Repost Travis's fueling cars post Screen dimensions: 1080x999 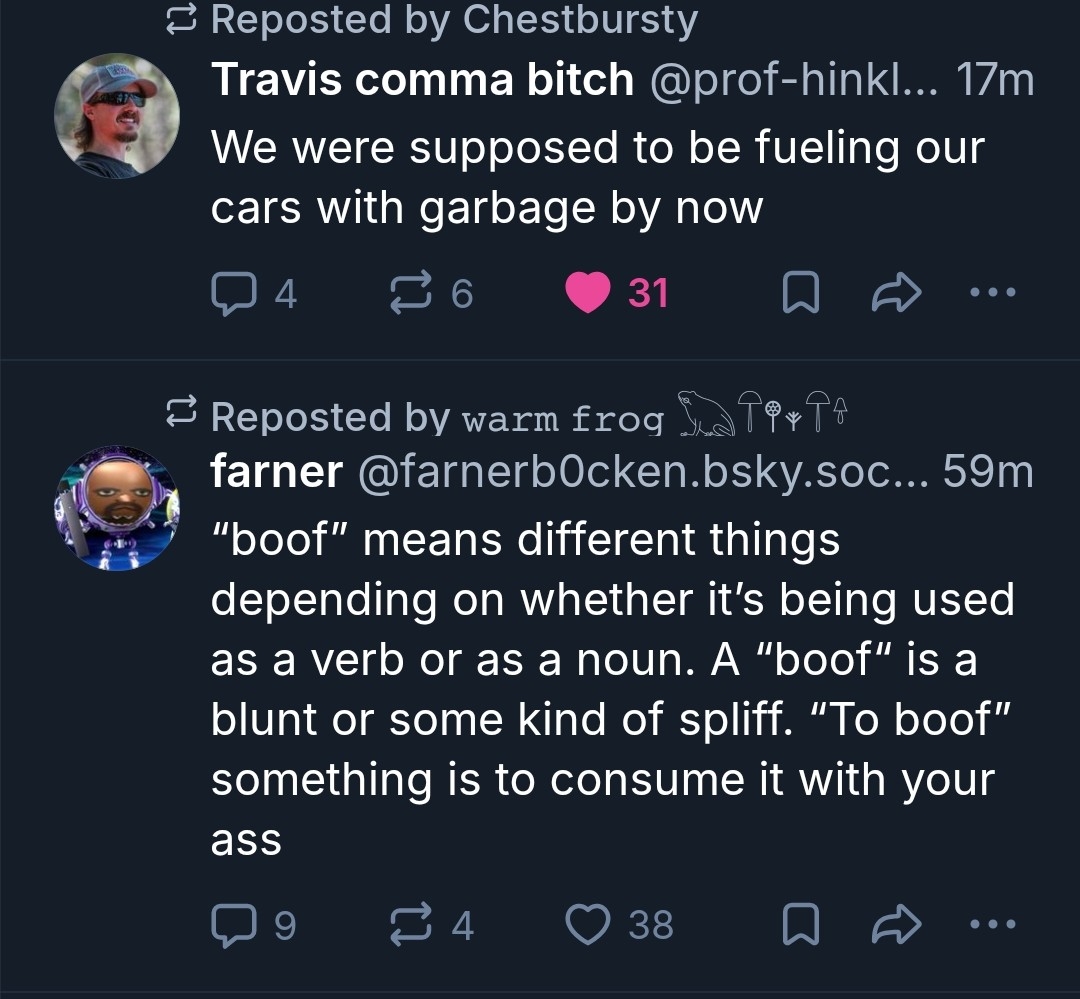pyautogui.click(x=407, y=293)
